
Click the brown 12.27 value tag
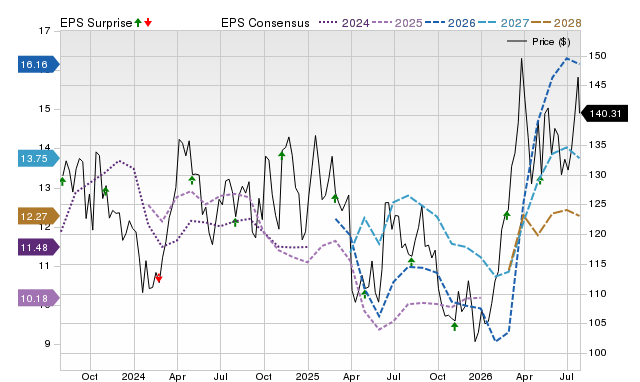pos(39,216)
